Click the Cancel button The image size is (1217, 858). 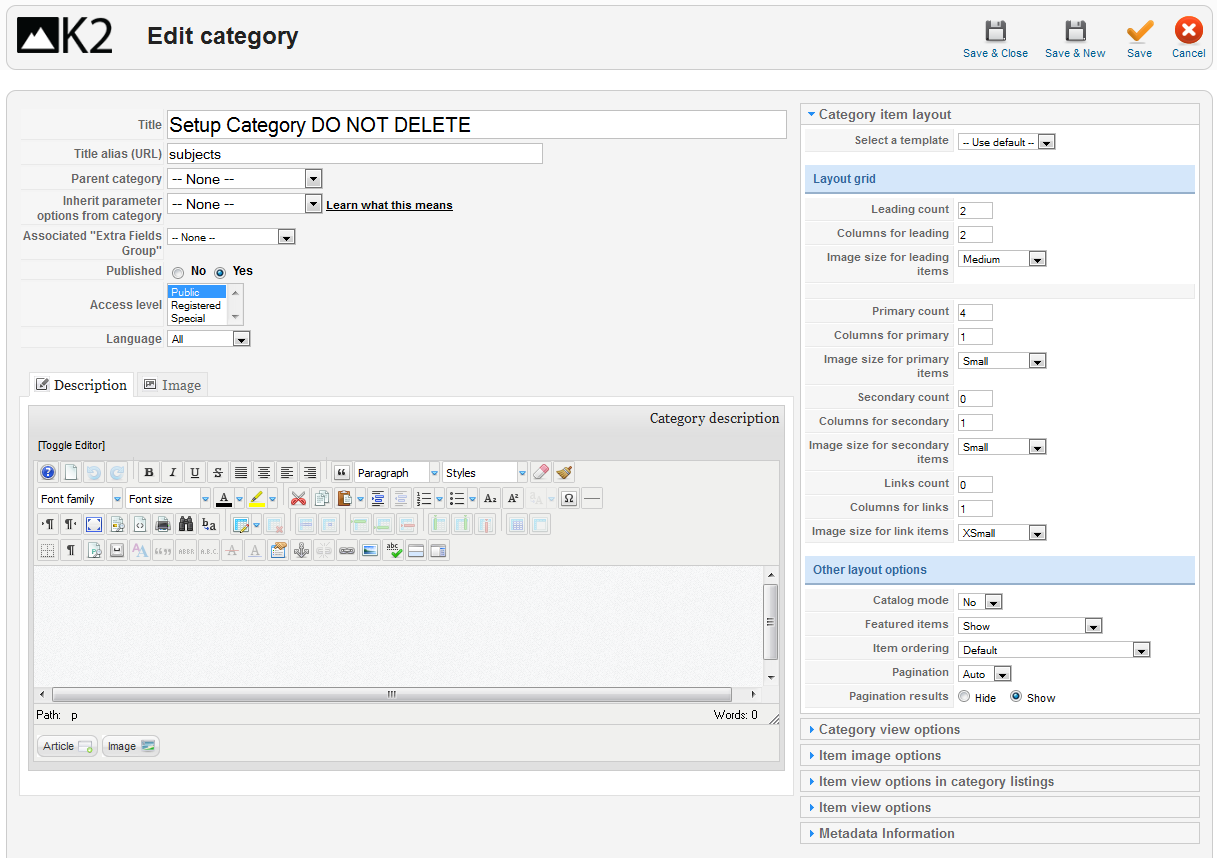coord(1188,40)
